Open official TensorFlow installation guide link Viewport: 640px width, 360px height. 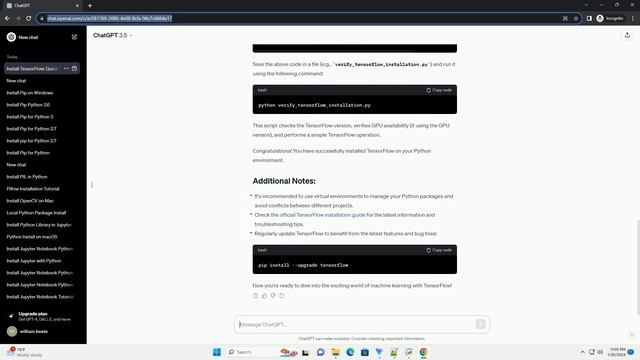322,215
